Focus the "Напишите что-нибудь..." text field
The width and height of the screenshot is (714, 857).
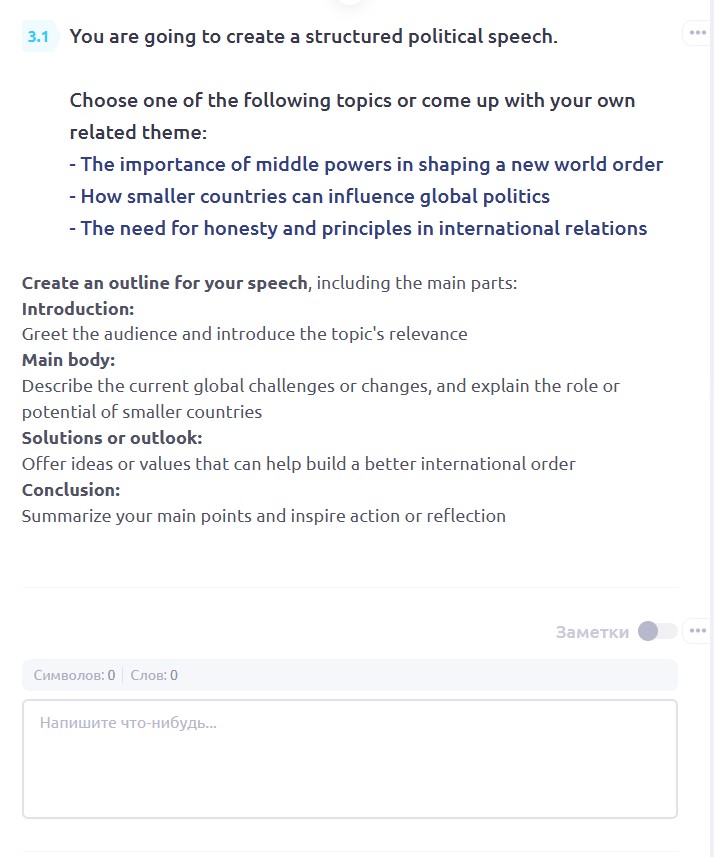(349, 758)
